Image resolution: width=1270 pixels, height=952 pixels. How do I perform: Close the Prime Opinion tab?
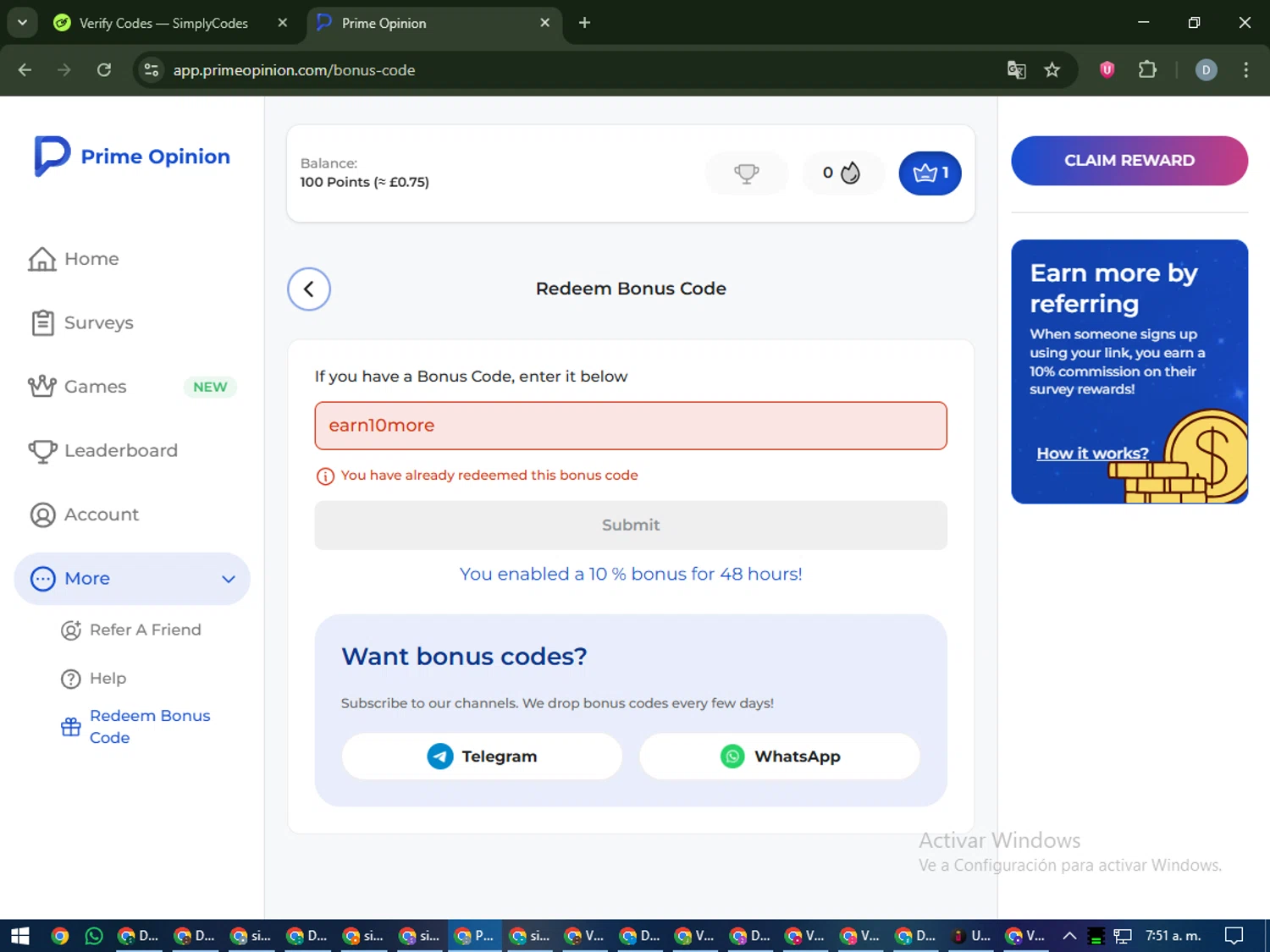544,23
